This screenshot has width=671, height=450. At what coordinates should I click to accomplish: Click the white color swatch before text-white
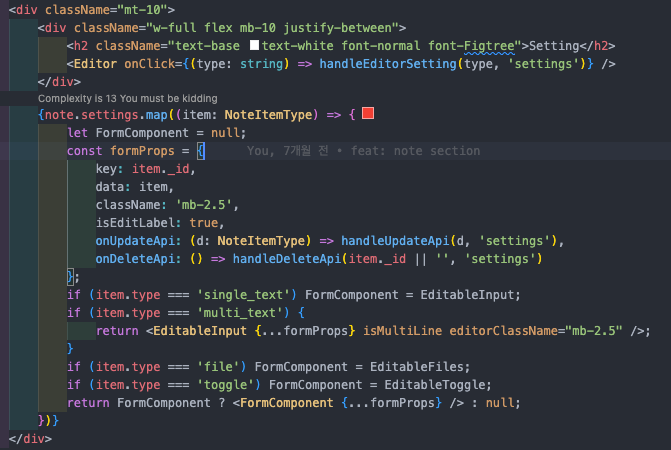(254, 45)
